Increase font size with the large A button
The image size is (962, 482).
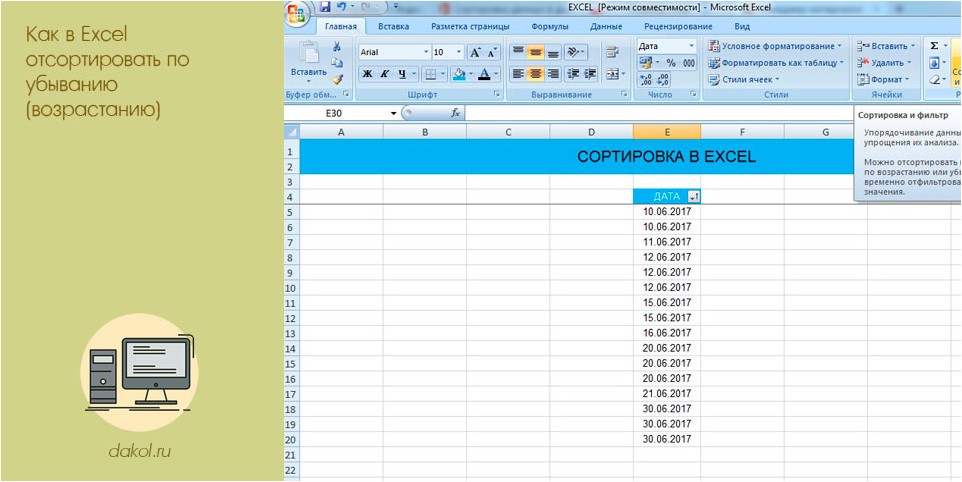coord(475,53)
